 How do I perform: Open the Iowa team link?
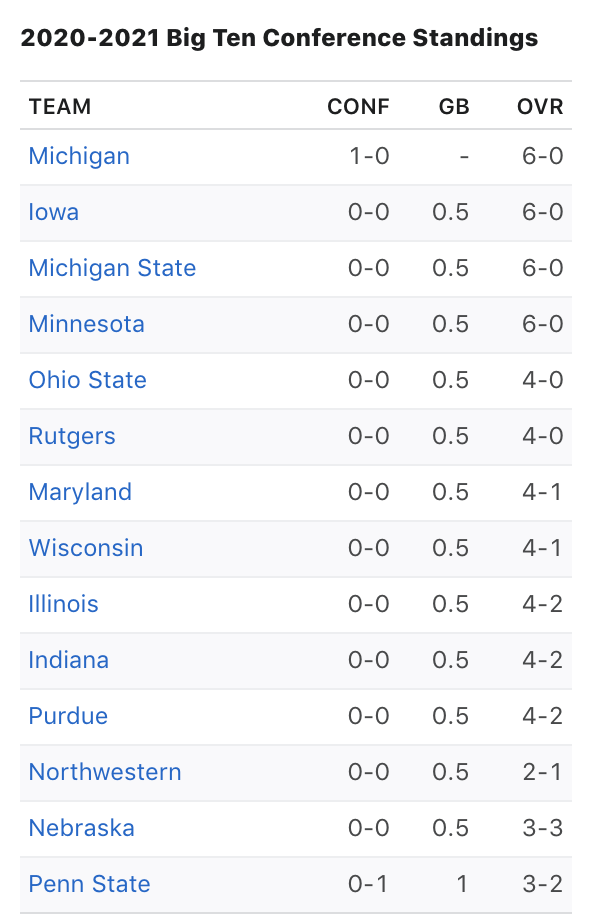pyautogui.click(x=54, y=212)
